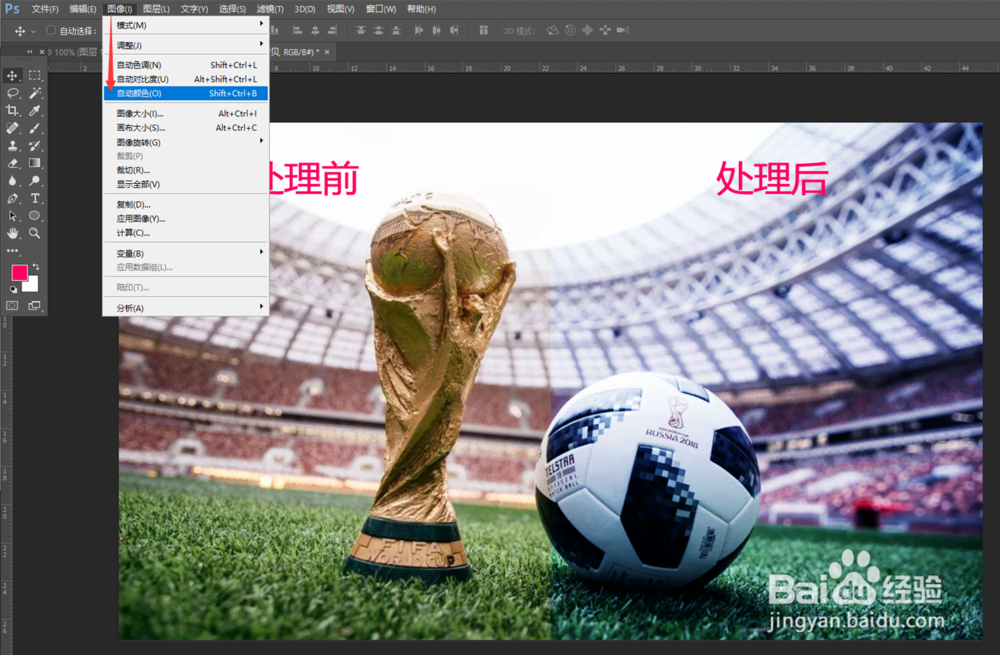1000x655 pixels.
Task: Open 画布大小(S)... dialog
Action: click(x=186, y=128)
